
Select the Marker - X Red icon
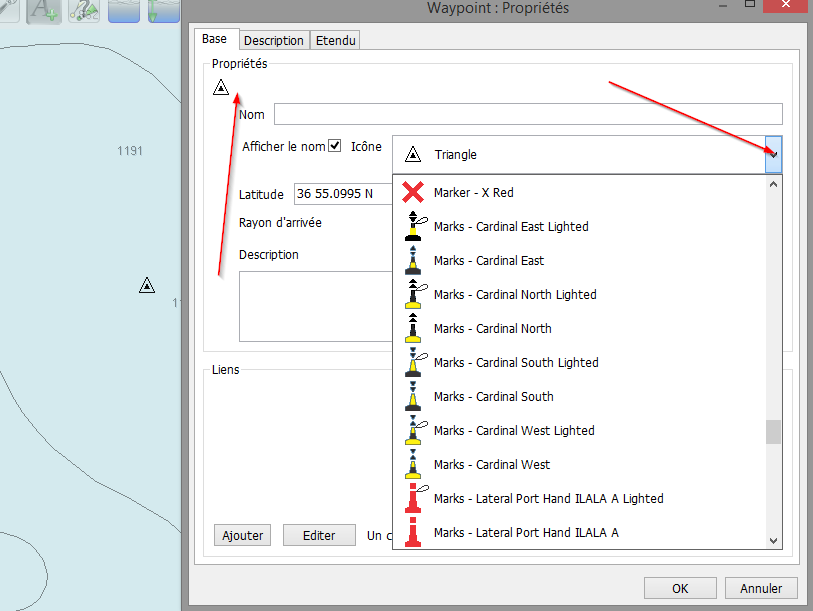coord(473,192)
